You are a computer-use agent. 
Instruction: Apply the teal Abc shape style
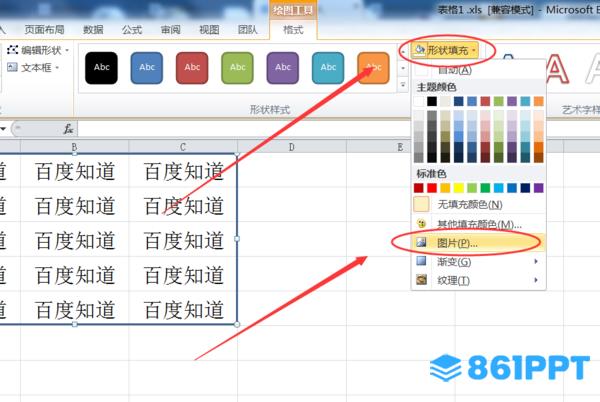point(328,68)
